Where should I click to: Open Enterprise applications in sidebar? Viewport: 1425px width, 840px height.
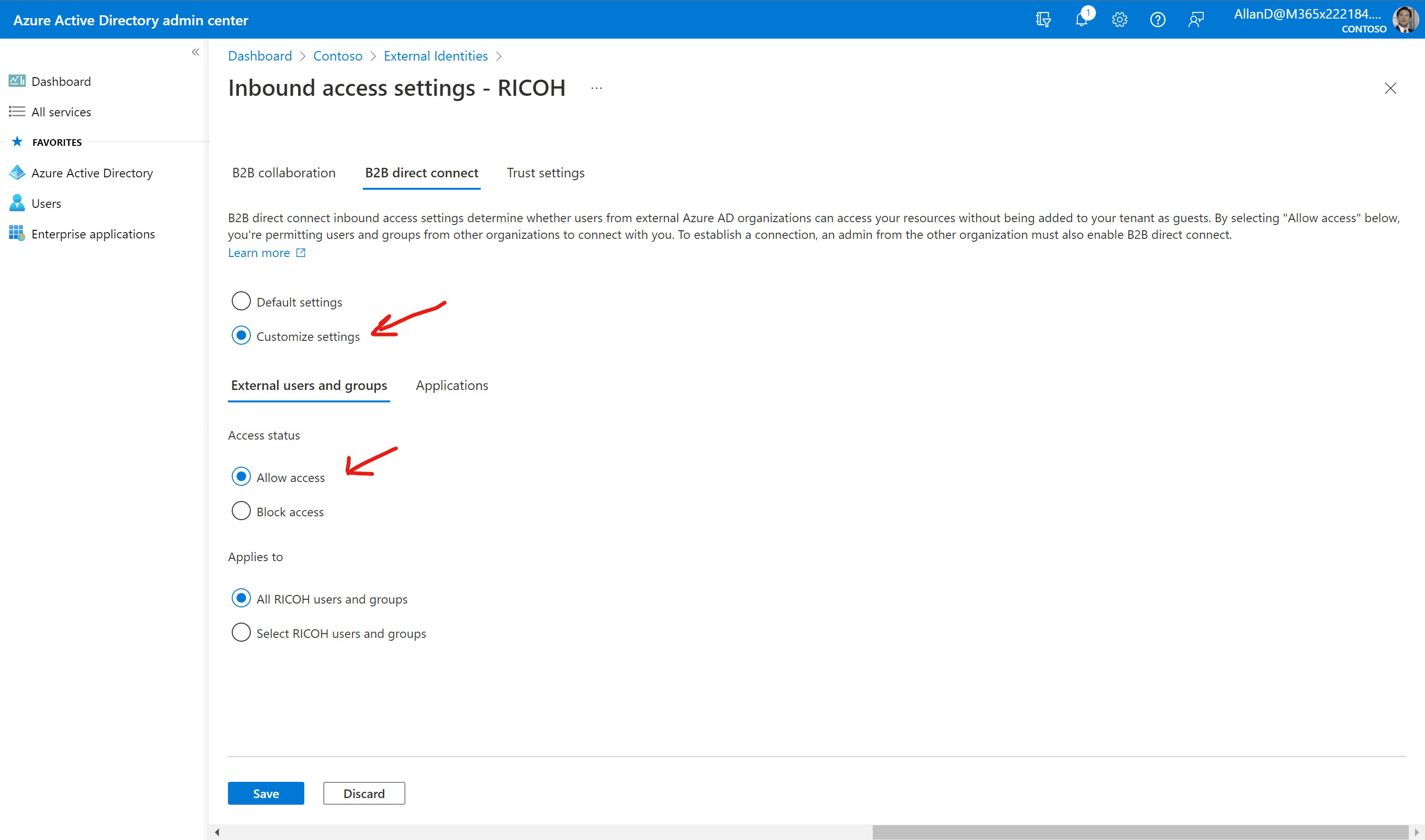(x=93, y=234)
